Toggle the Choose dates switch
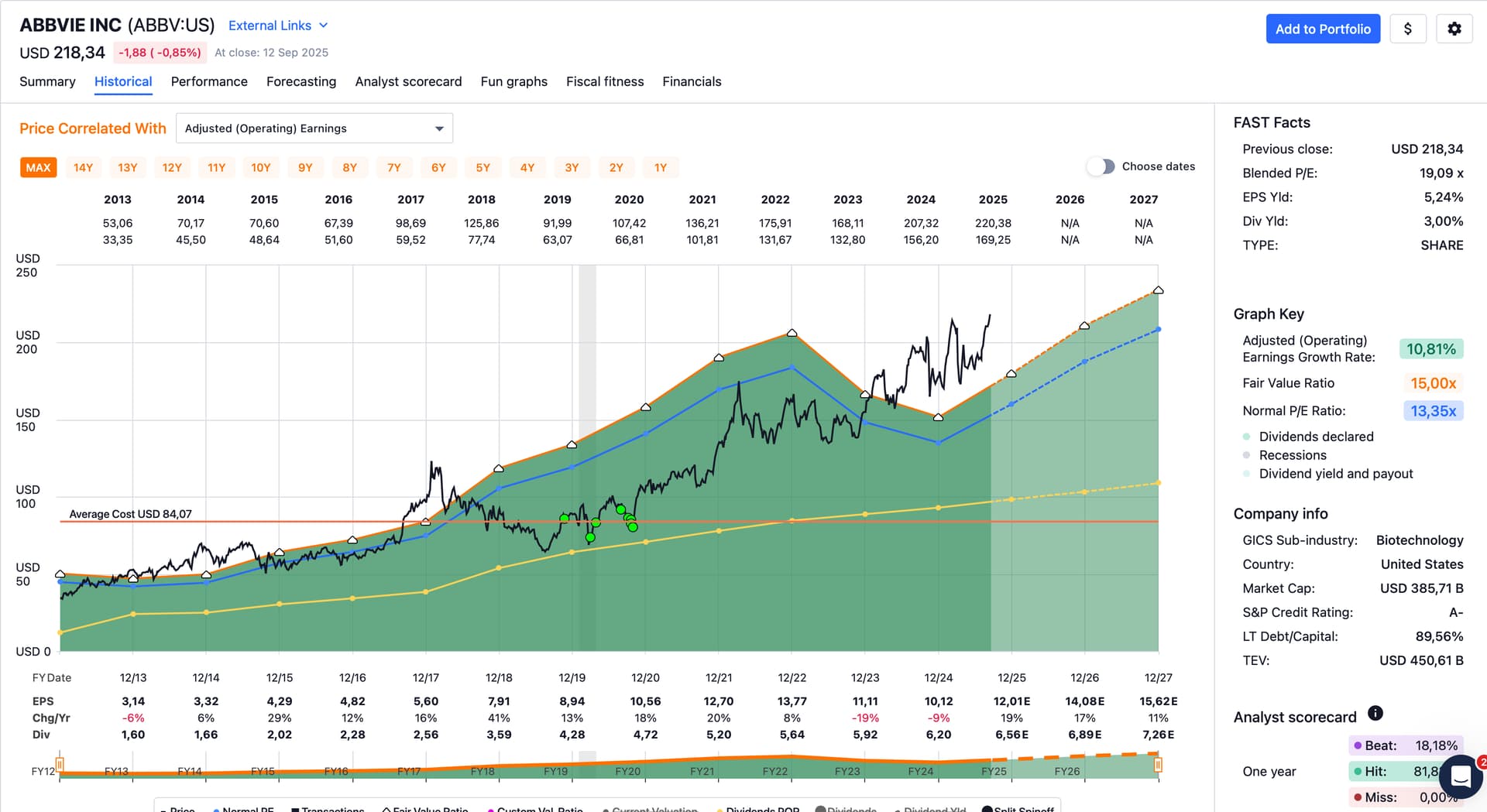 click(1101, 166)
